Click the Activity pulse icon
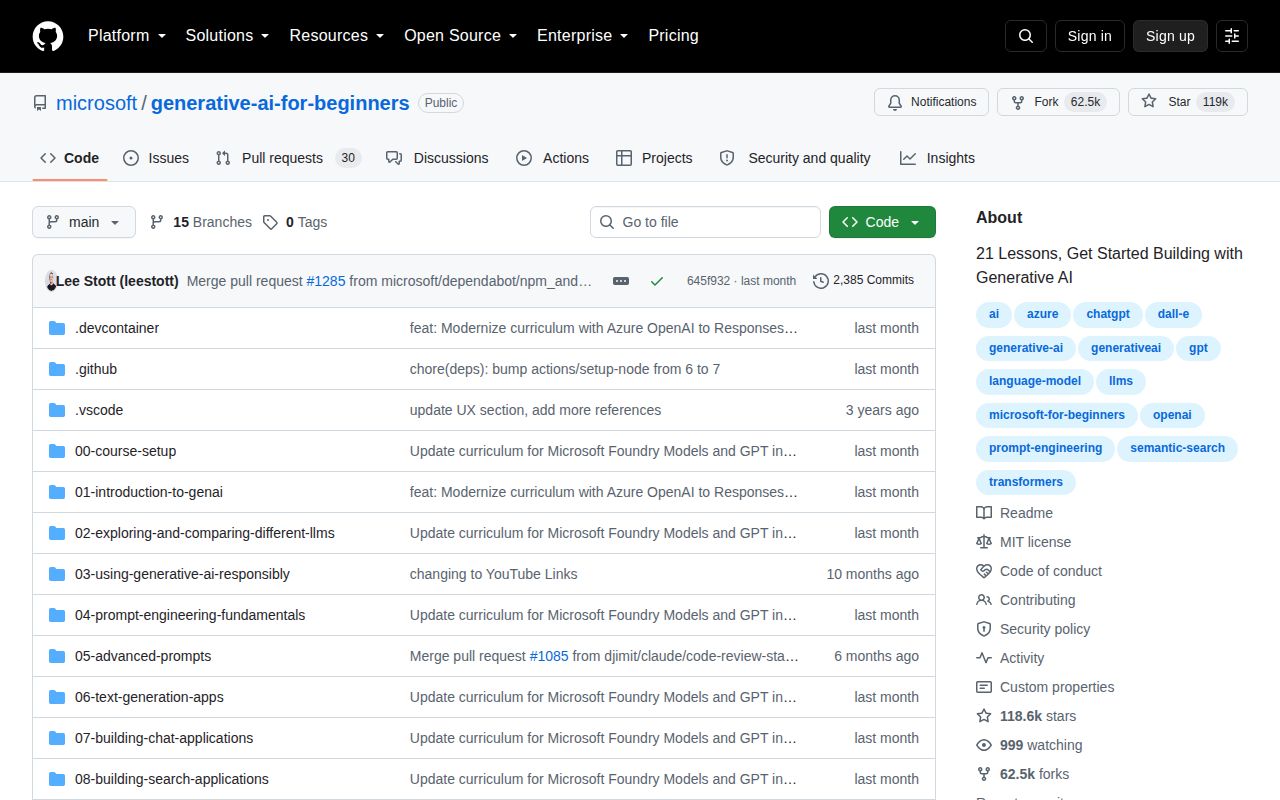 [984, 658]
